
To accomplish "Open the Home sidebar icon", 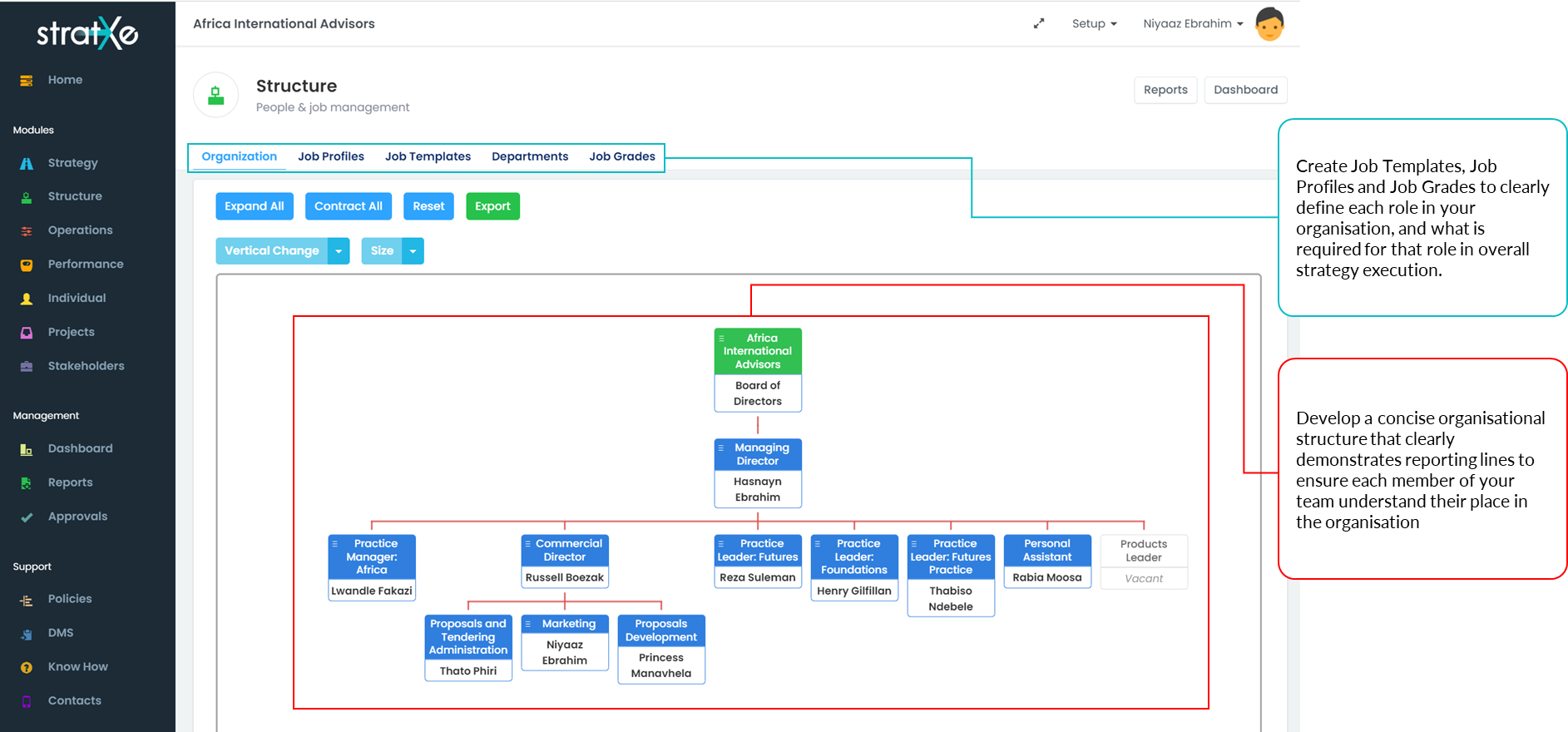I will [x=27, y=81].
